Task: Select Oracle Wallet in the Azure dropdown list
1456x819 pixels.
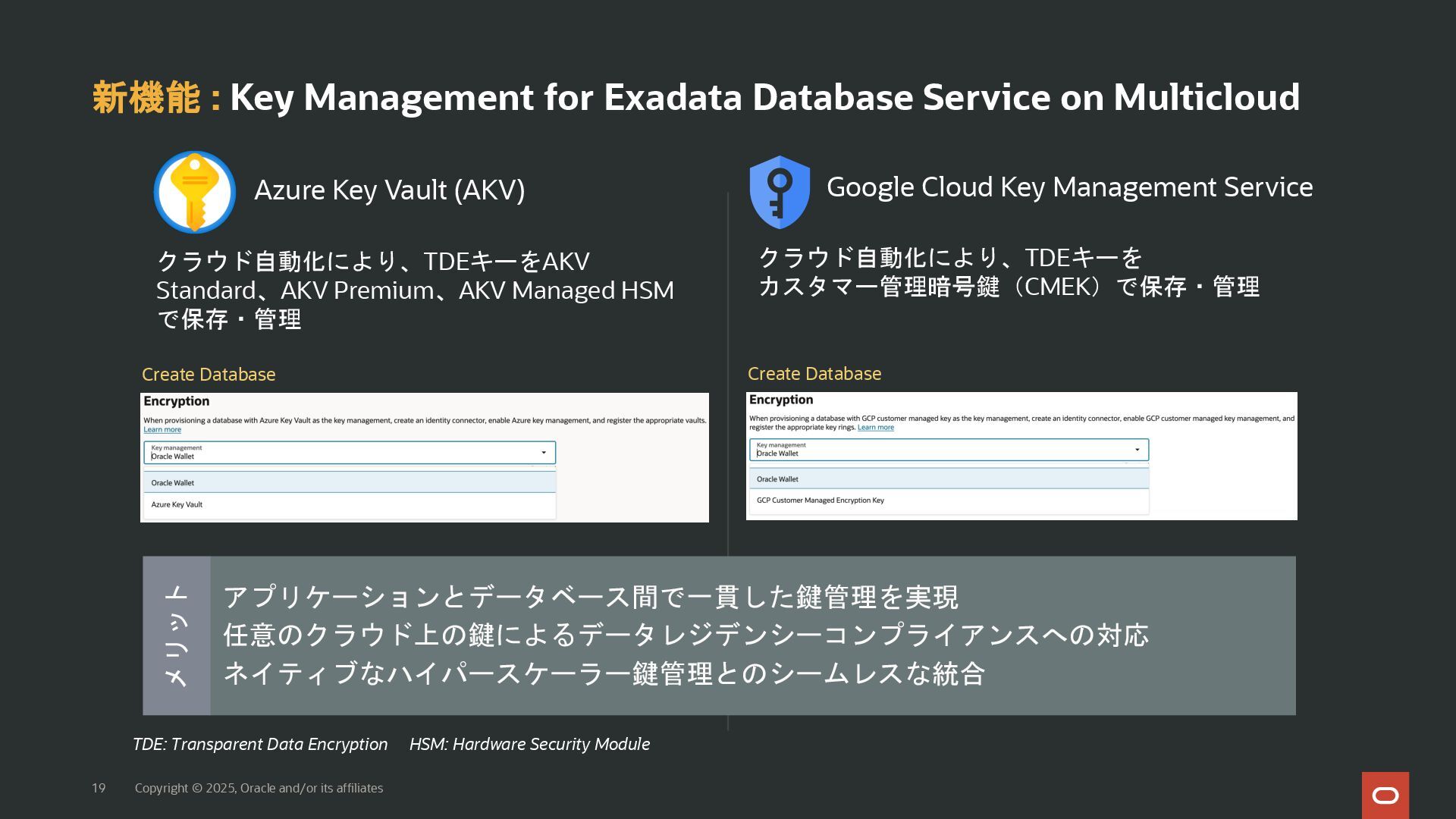Action: (173, 483)
